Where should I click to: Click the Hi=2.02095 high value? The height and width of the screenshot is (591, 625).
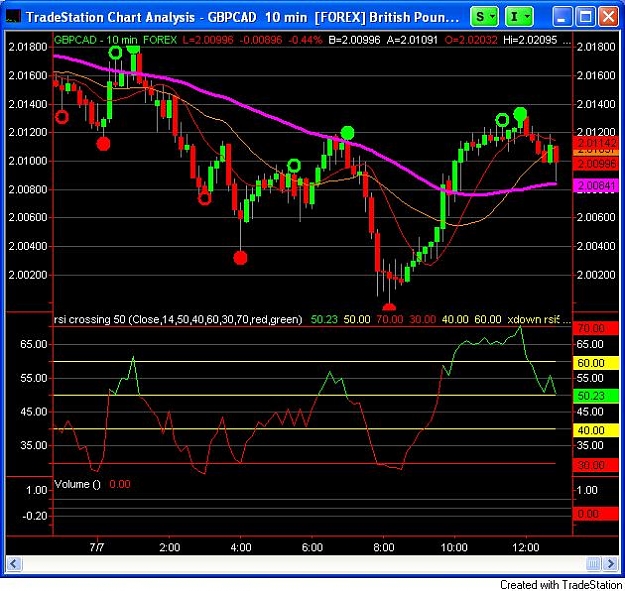[530, 40]
